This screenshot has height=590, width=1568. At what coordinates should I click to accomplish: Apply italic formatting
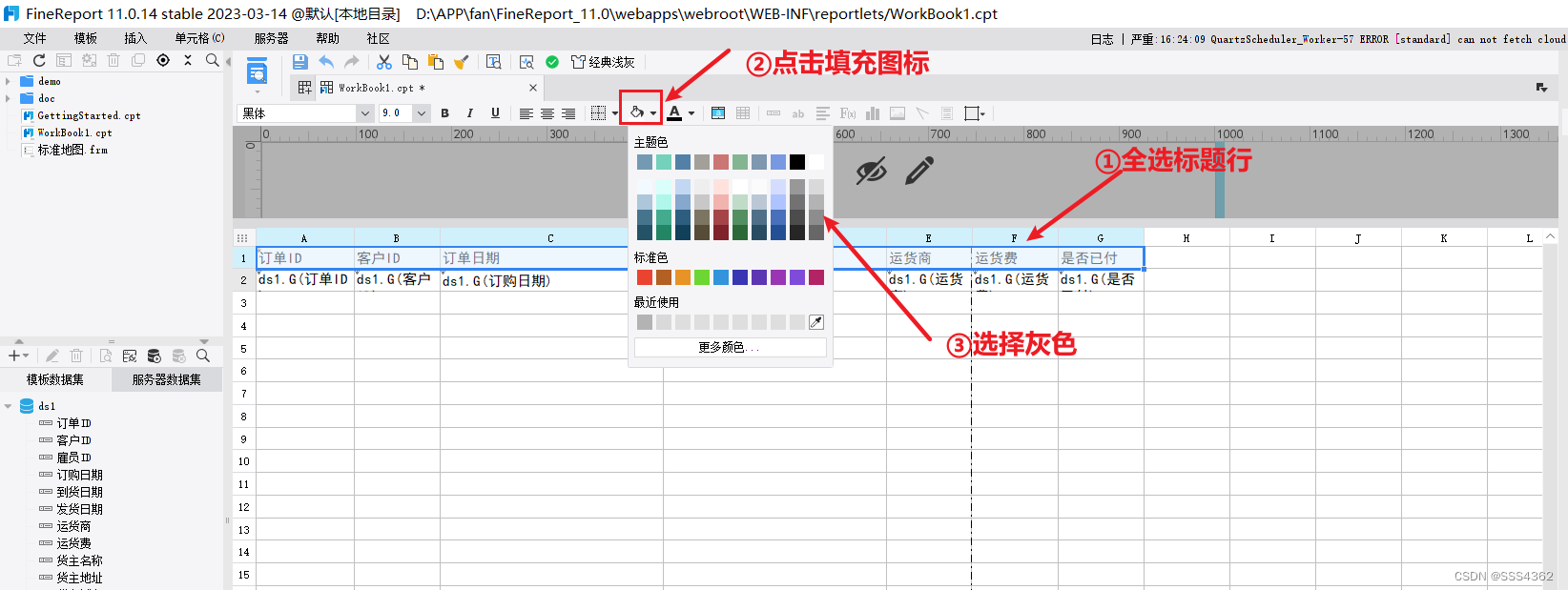click(x=469, y=113)
